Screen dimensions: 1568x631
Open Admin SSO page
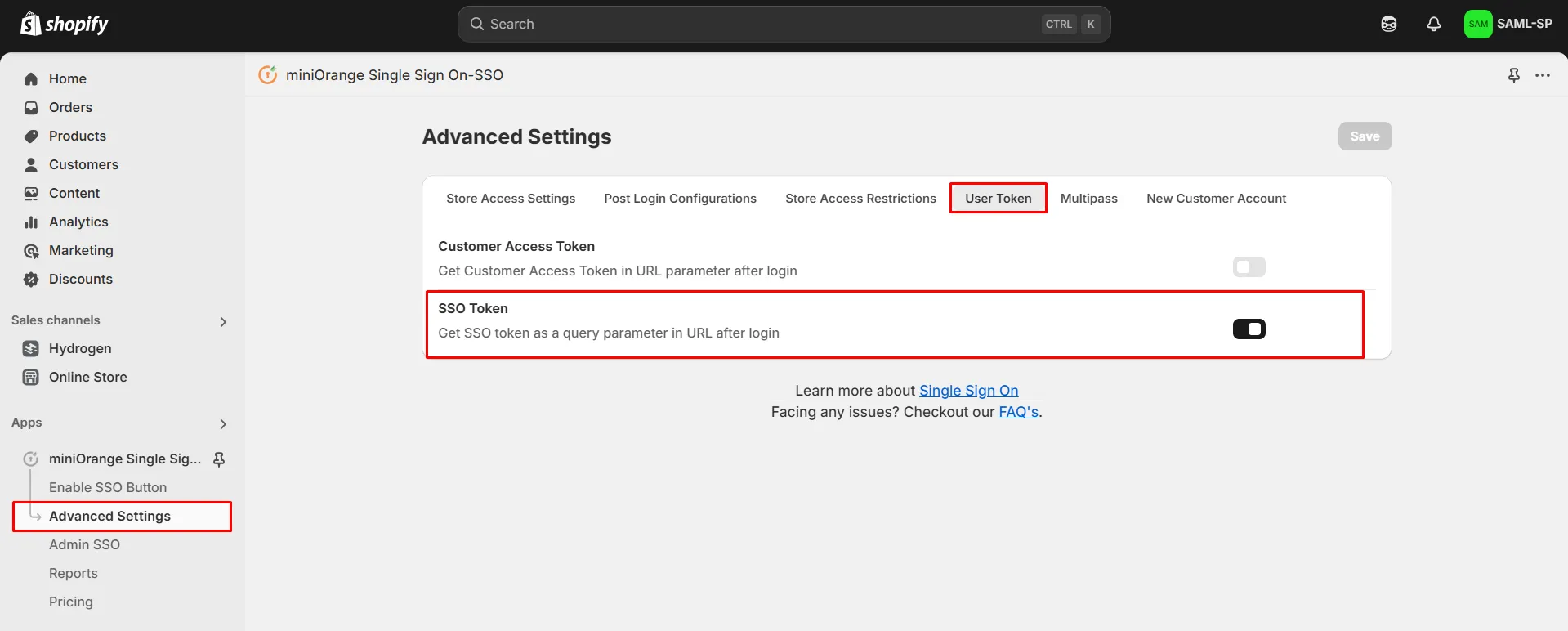pos(84,544)
